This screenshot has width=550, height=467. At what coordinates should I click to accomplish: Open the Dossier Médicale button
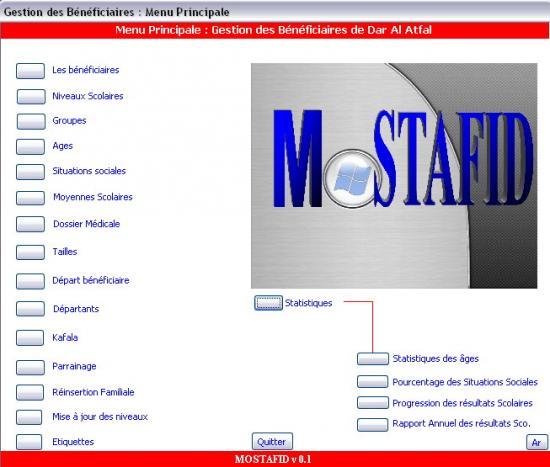(31, 224)
